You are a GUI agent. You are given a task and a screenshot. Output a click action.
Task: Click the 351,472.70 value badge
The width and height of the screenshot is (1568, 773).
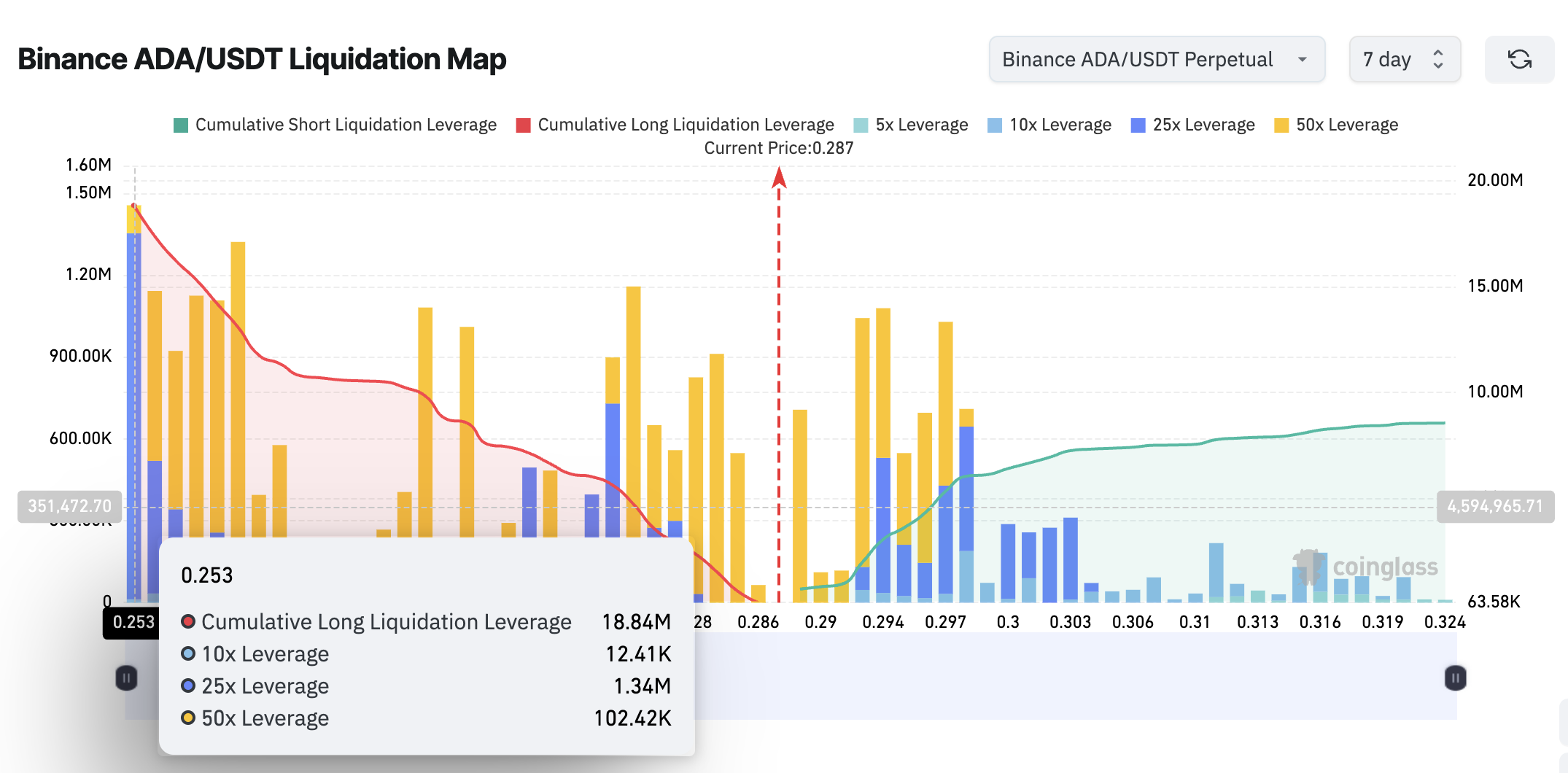[70, 505]
